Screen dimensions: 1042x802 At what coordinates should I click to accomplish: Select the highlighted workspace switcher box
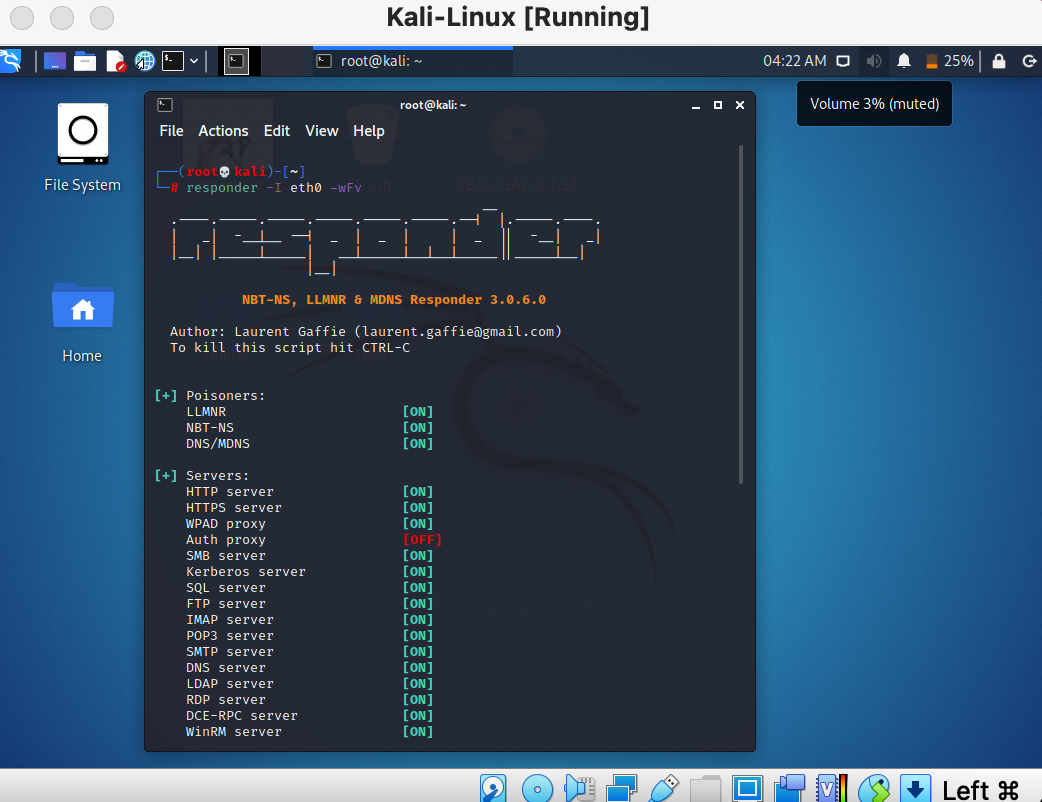click(x=236, y=61)
